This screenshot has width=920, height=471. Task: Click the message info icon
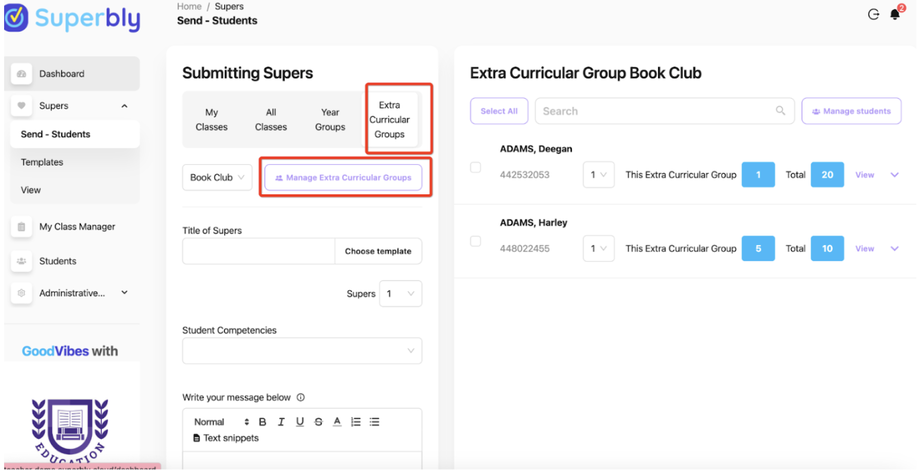click(301, 397)
